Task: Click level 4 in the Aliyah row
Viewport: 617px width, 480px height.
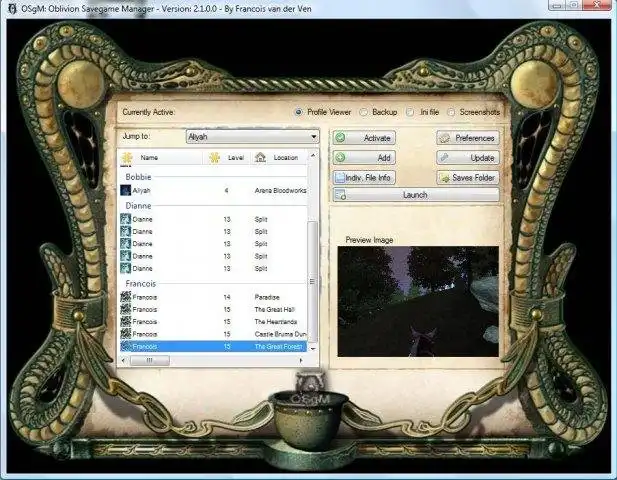Action: (226, 190)
